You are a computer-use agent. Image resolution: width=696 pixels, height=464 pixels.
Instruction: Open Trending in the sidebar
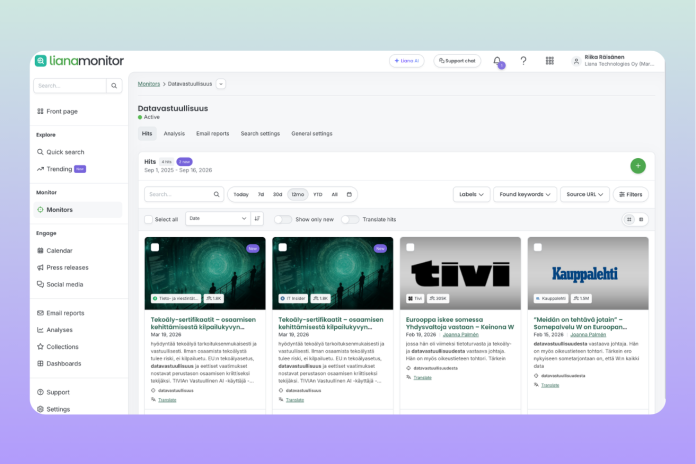click(61, 169)
